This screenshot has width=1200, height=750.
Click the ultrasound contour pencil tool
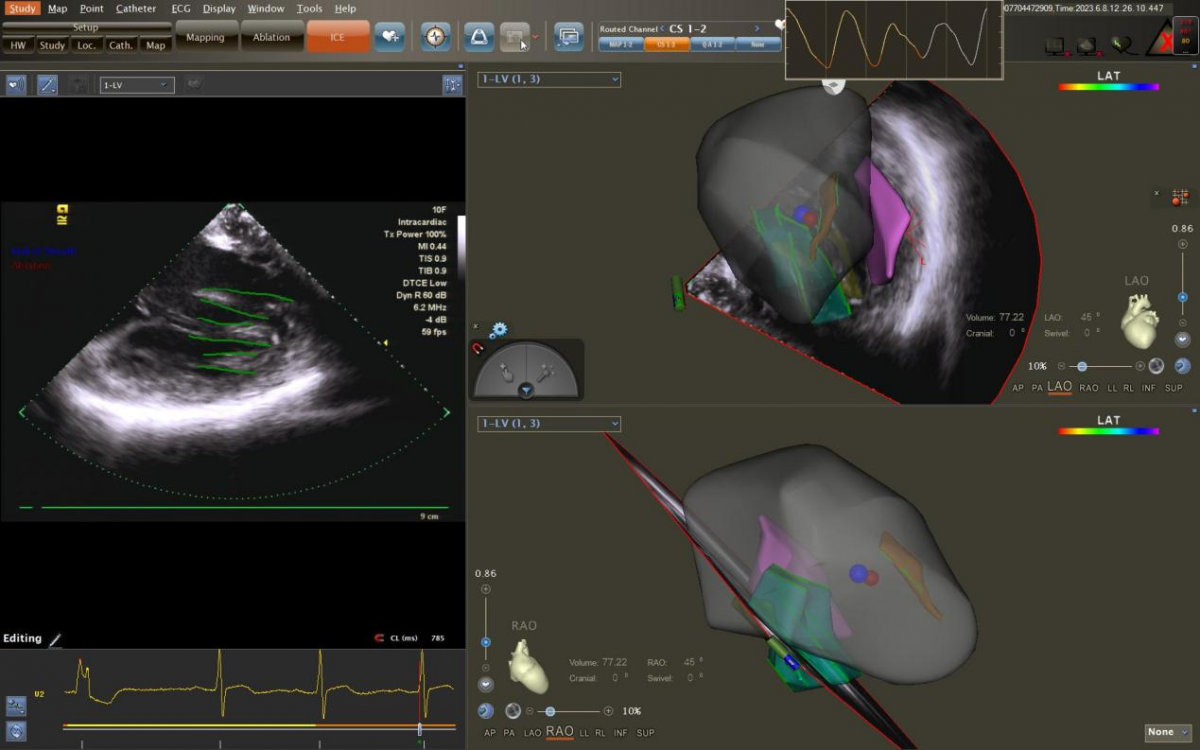(x=47, y=85)
